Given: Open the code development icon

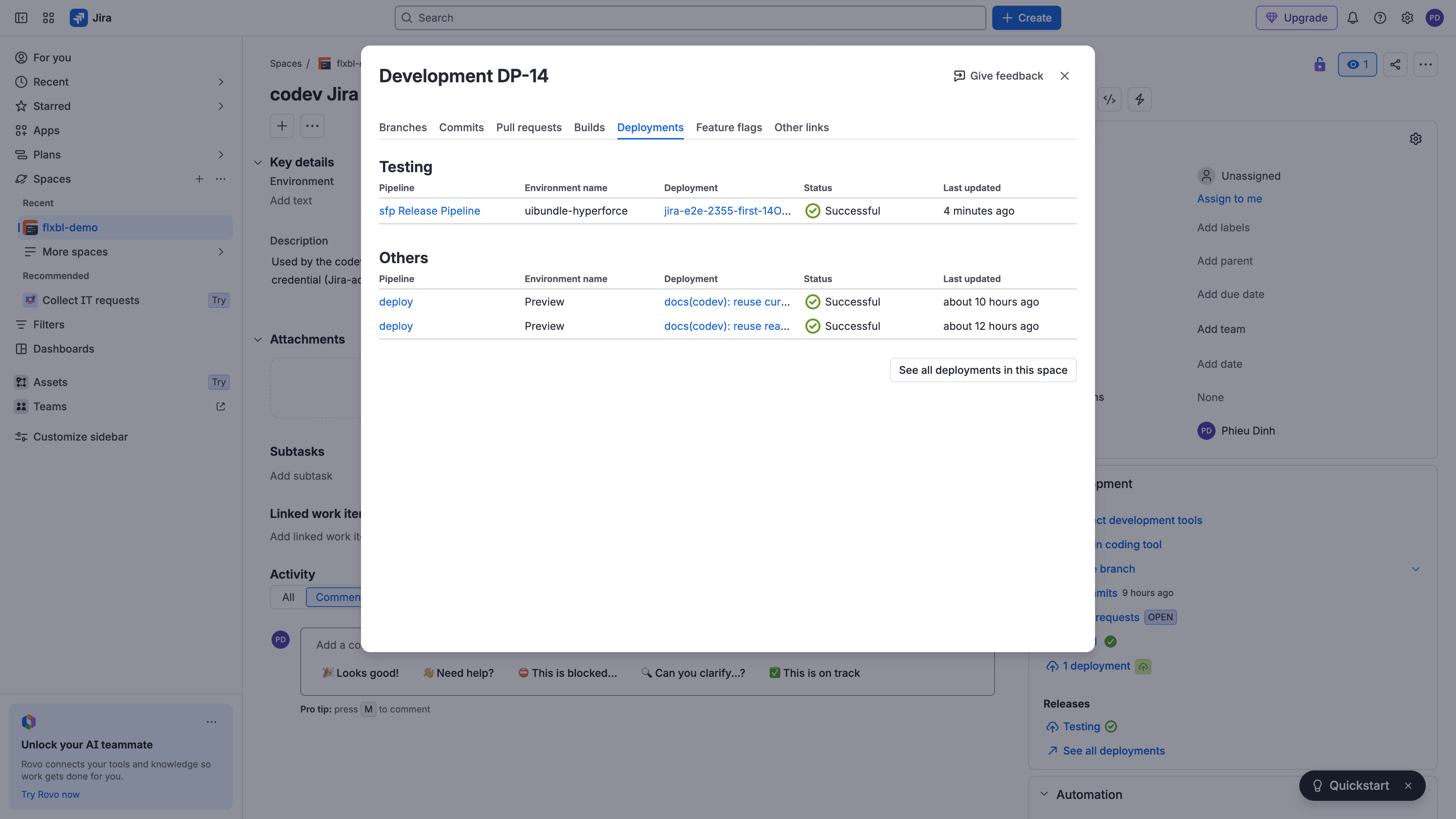Looking at the screenshot, I should [1109, 99].
